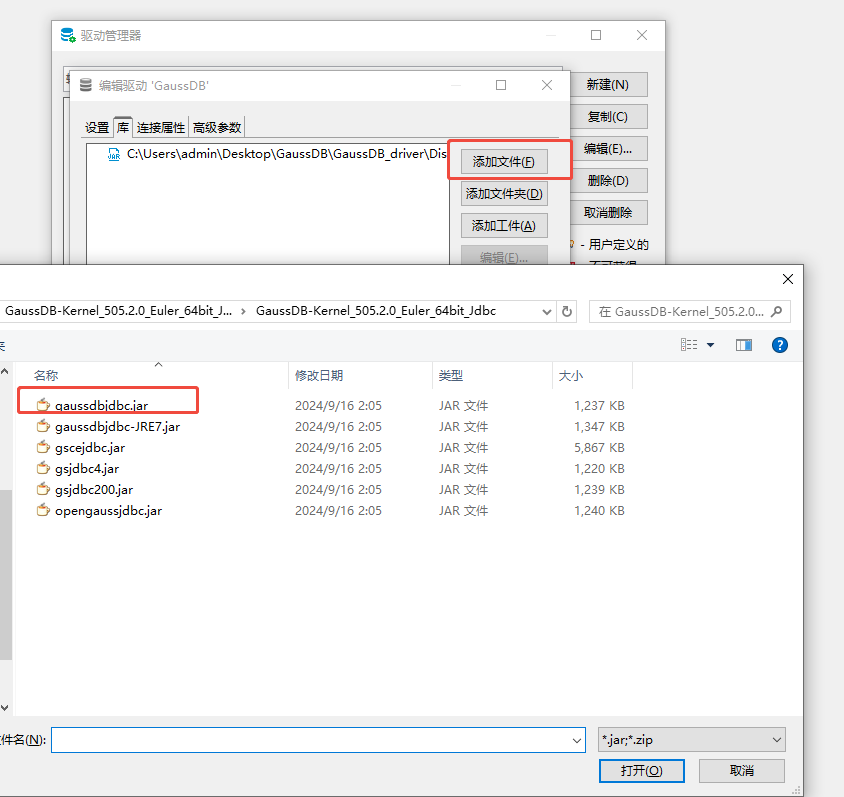Screen dimensions: 844x797
Task: Click the 添加文件(F) button
Action: pos(504,161)
